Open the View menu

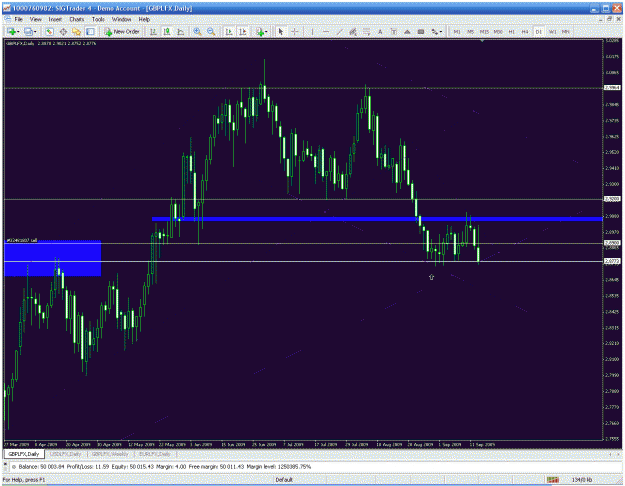(x=35, y=19)
